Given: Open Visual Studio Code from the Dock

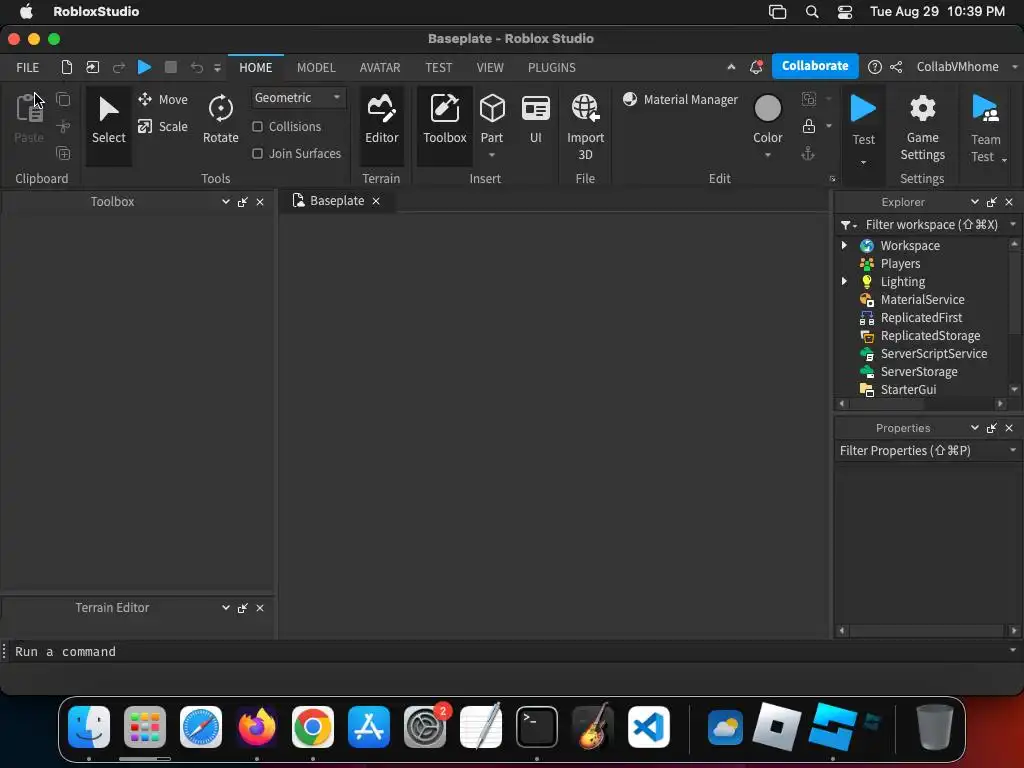Looking at the screenshot, I should pyautogui.click(x=648, y=727).
